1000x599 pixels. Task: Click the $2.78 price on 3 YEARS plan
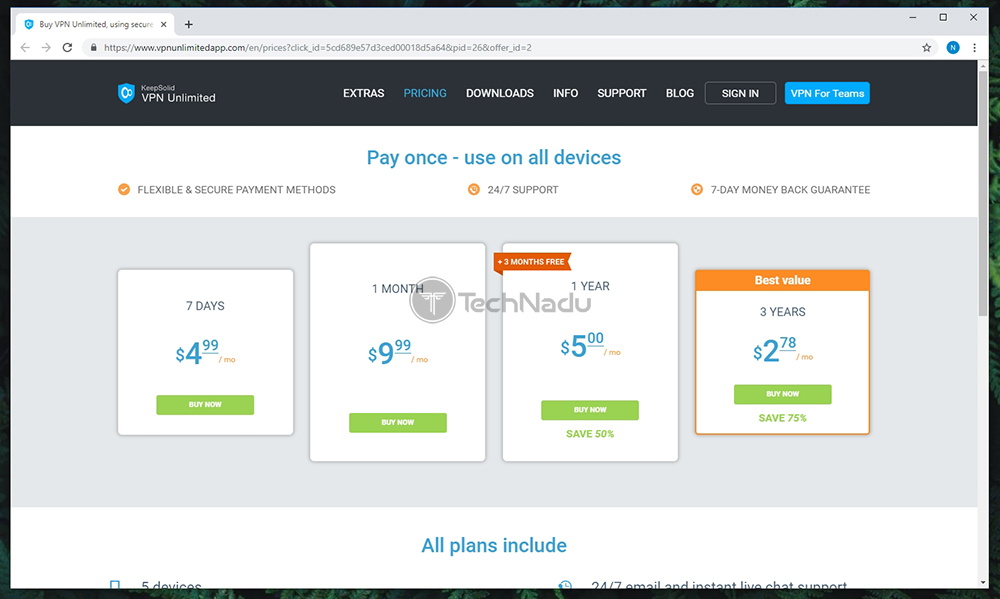coord(783,350)
